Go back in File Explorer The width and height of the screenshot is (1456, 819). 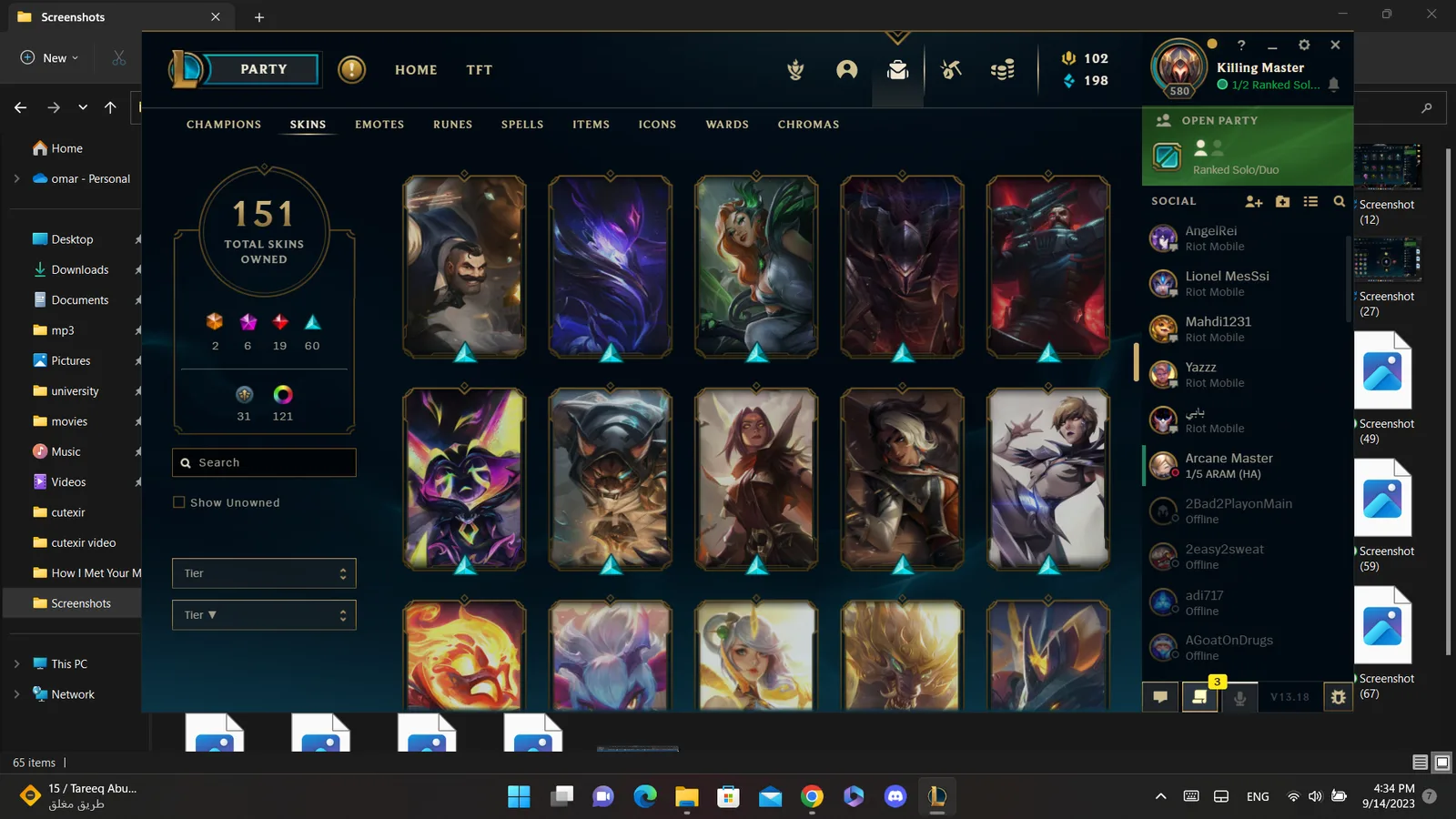click(20, 107)
